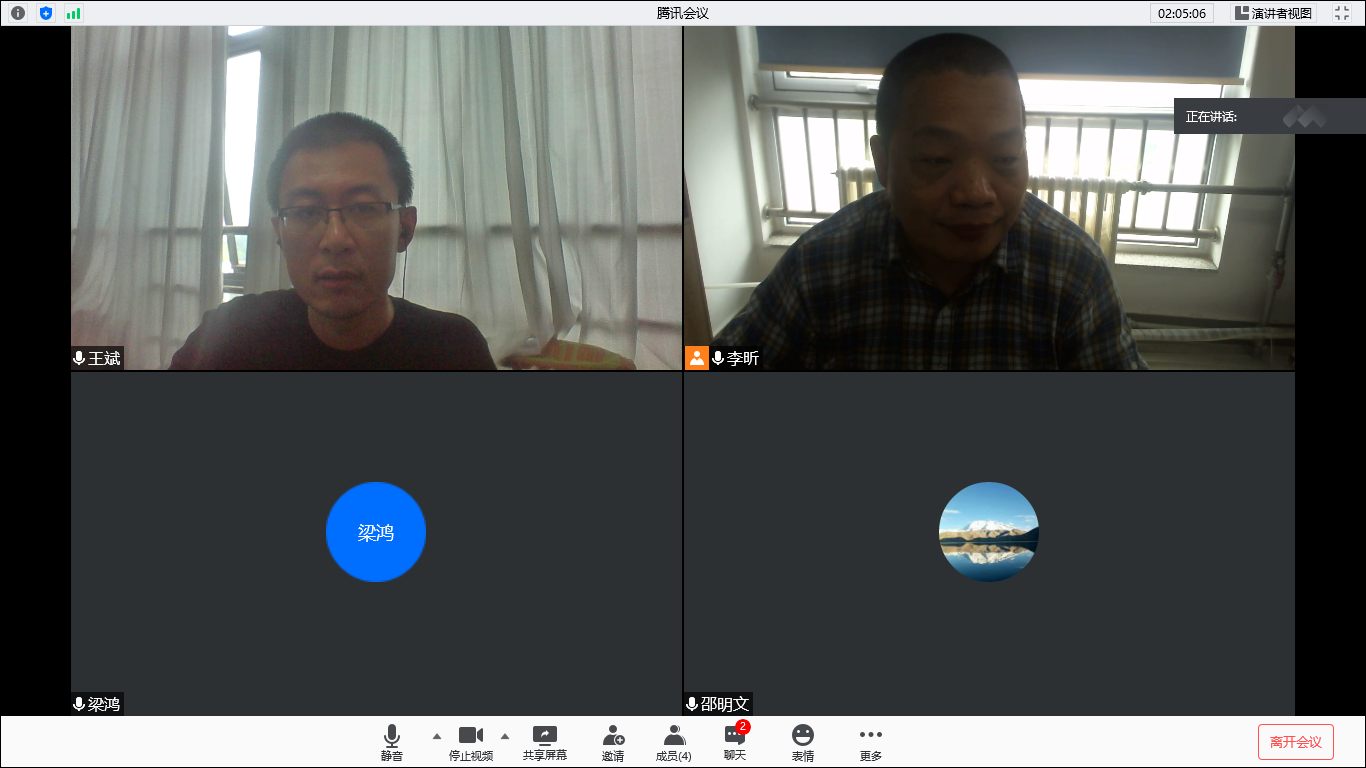Click 邵明文 name label
This screenshot has width=1366, height=768.
click(x=725, y=704)
